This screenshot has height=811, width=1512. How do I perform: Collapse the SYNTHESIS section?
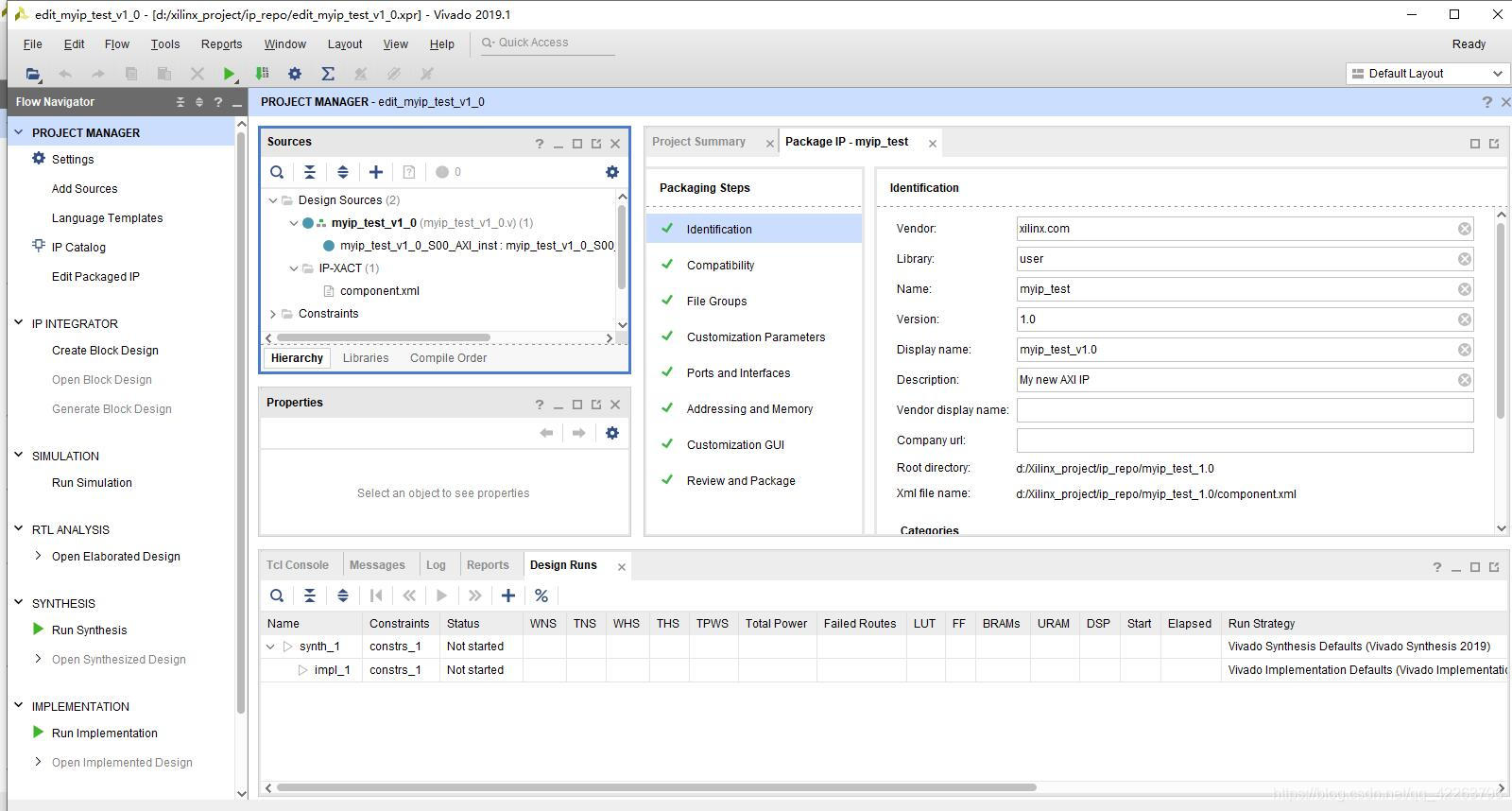19,602
